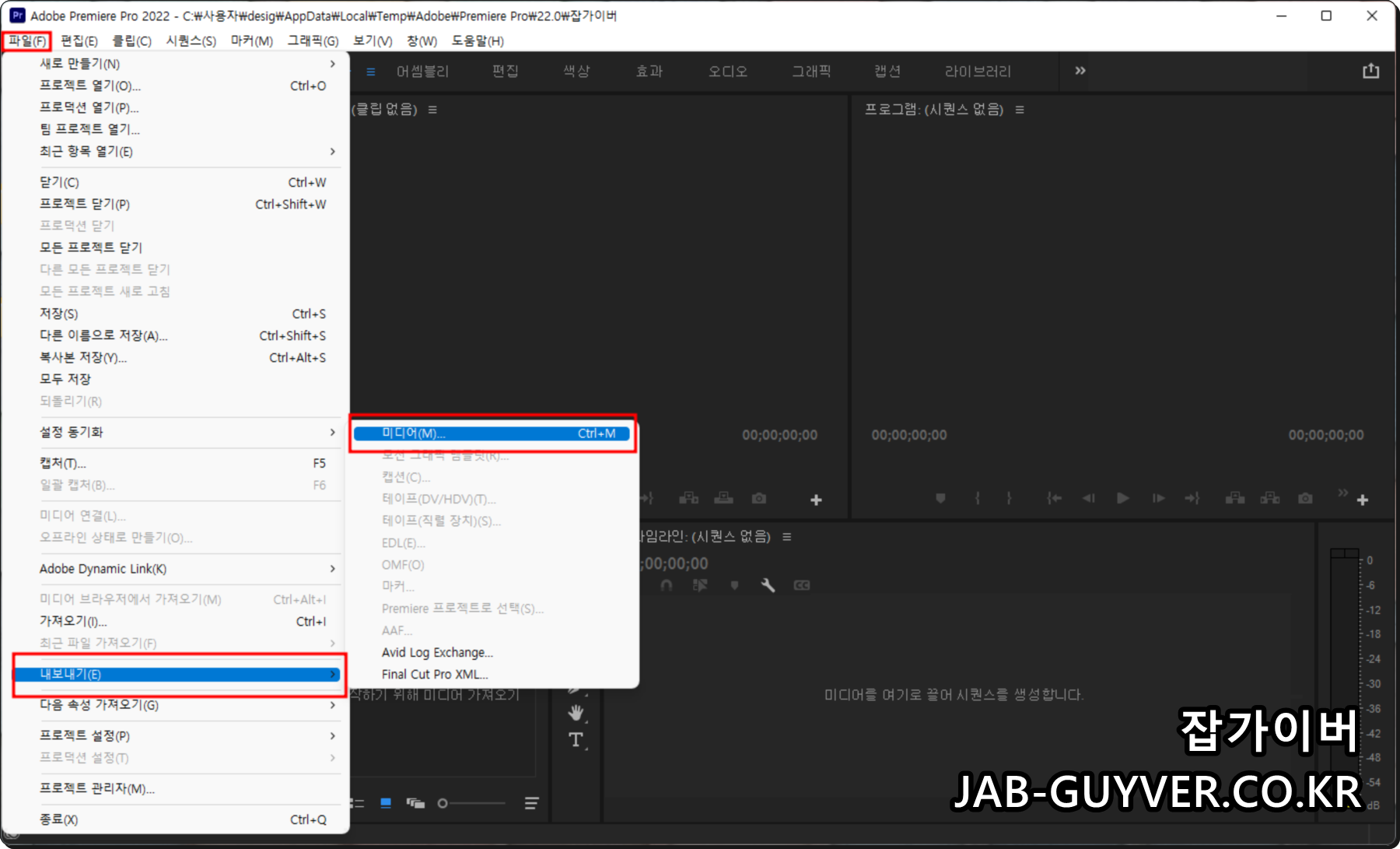Click Insert button in Source monitor

688,498
